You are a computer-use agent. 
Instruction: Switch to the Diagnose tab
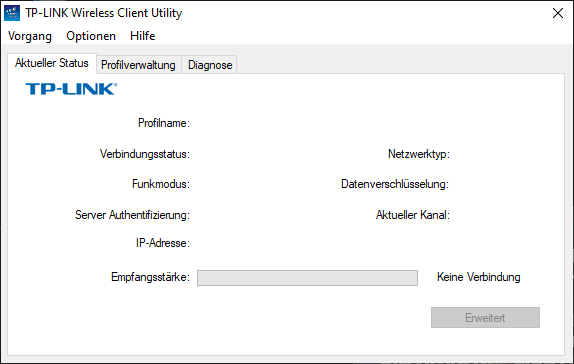point(210,65)
